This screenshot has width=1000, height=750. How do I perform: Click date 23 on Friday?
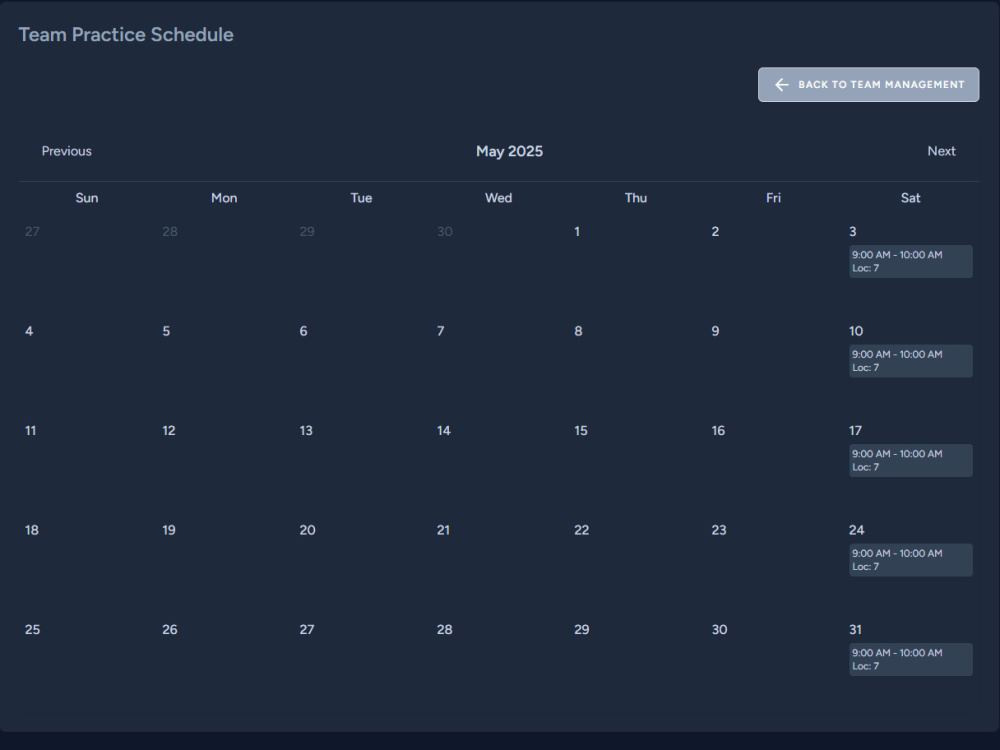click(x=719, y=530)
